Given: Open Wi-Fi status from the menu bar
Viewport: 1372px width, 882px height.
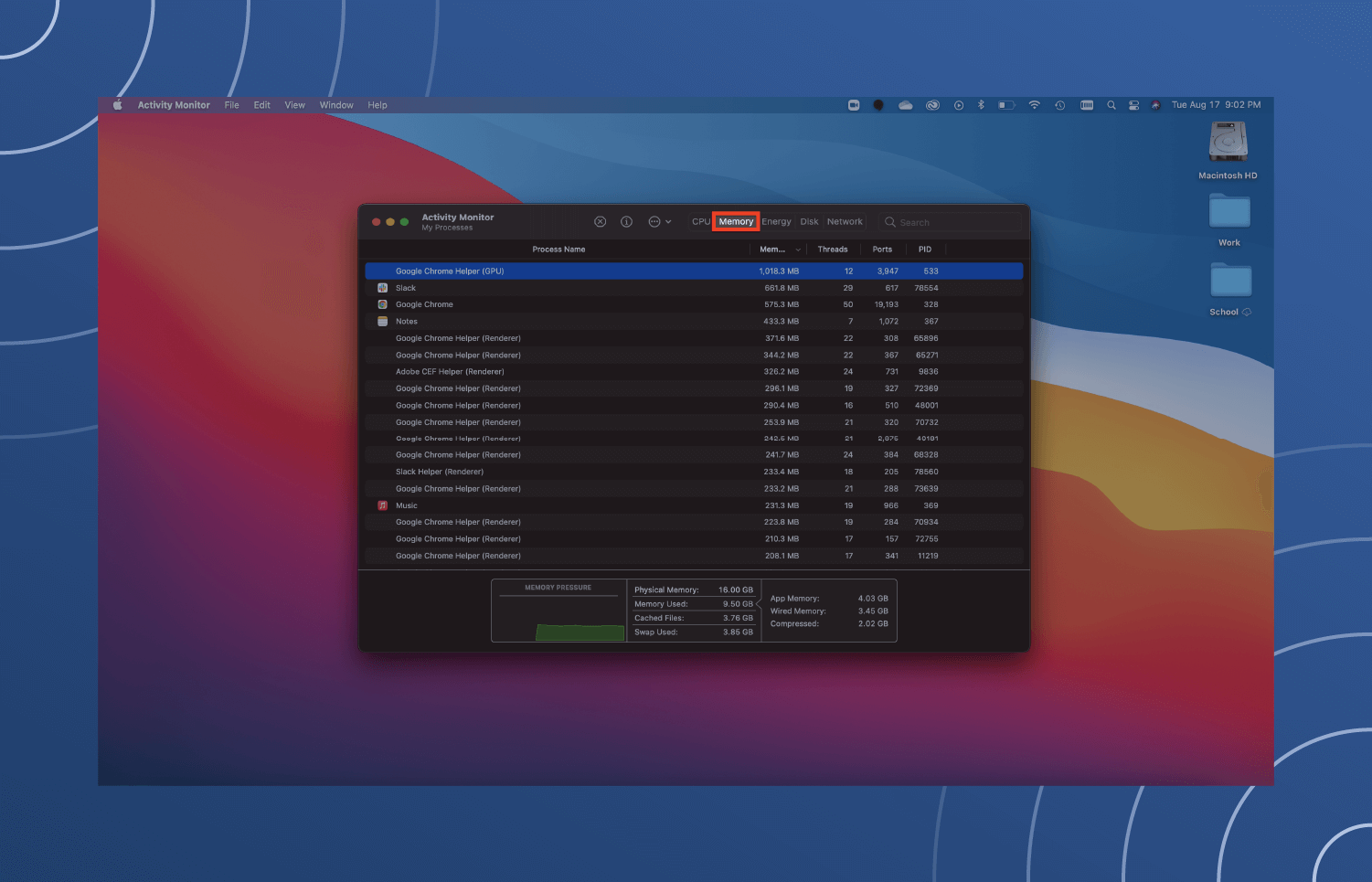Looking at the screenshot, I should pyautogui.click(x=1034, y=104).
